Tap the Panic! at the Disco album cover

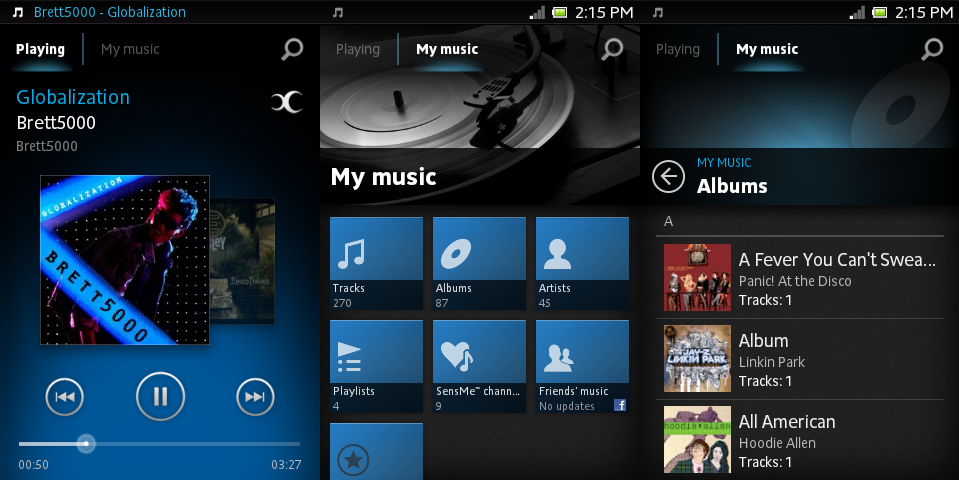point(697,278)
